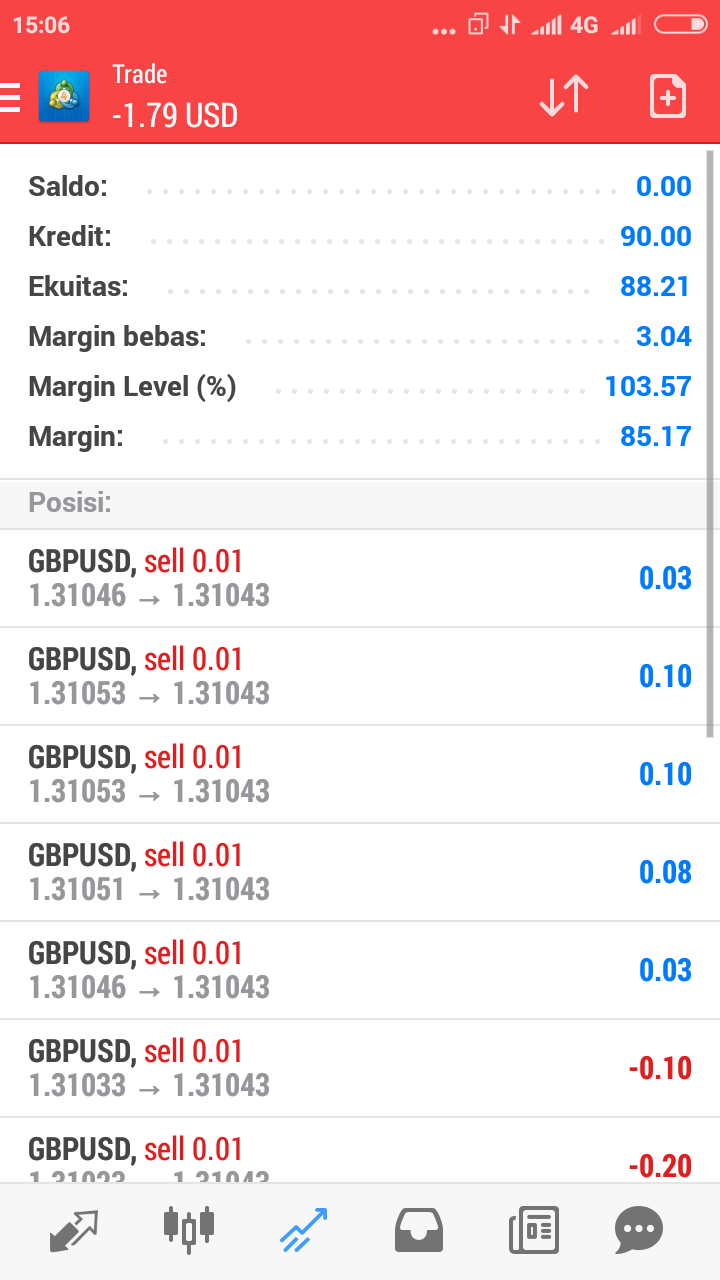Tap the MetaTrader app logo icon

[64, 97]
